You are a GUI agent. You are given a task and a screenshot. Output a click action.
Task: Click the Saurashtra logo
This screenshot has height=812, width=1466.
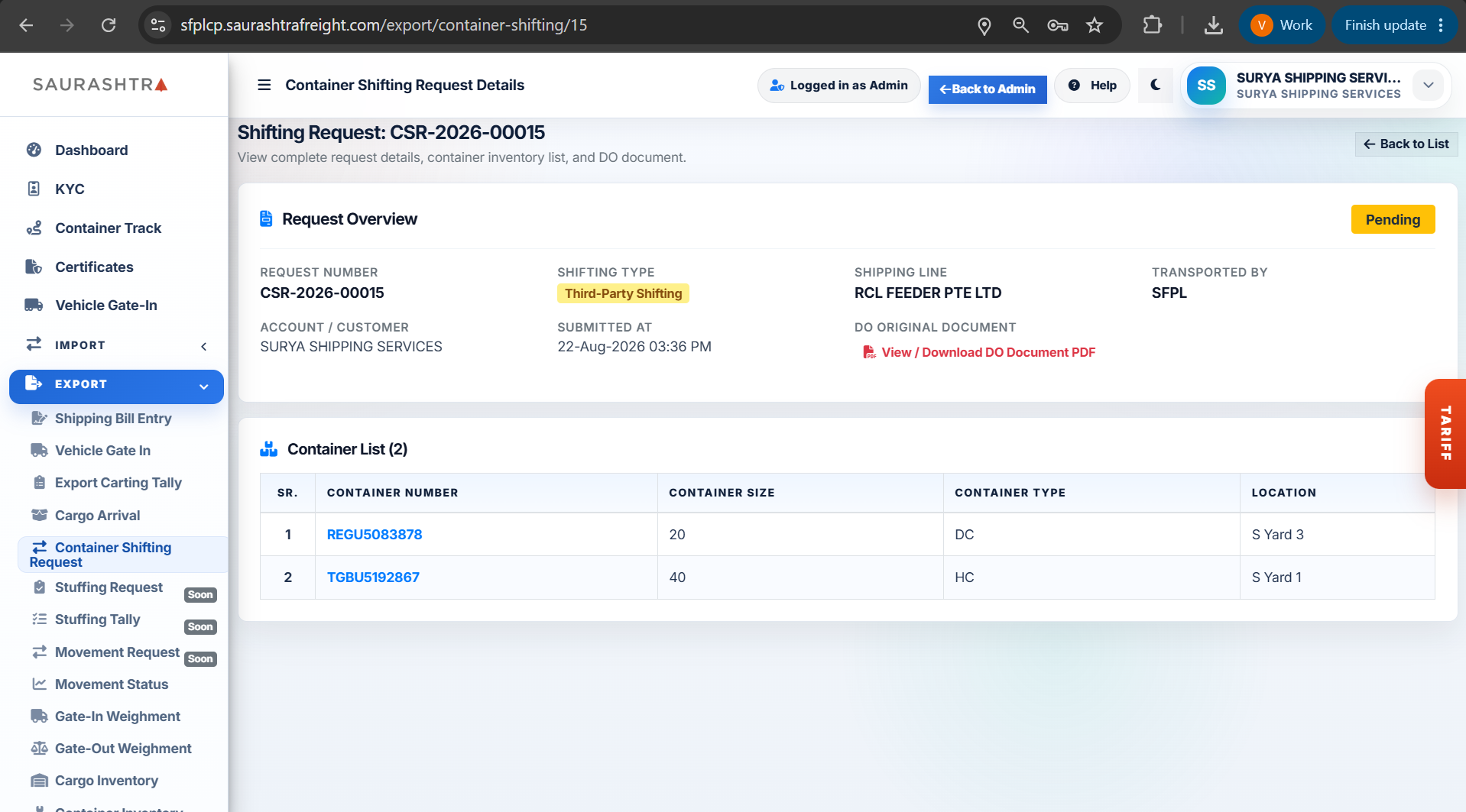click(100, 84)
